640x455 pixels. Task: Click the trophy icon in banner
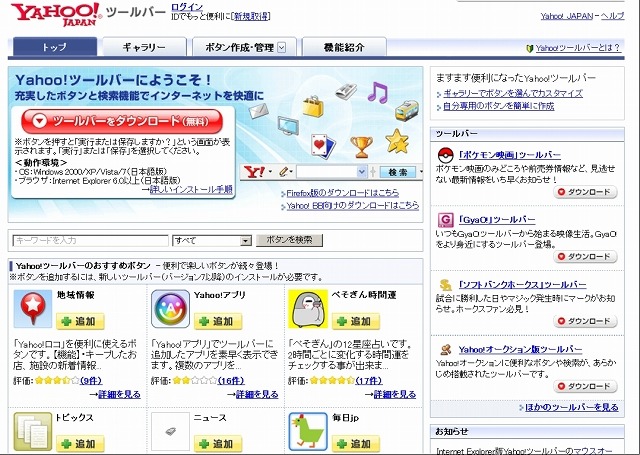click(x=362, y=147)
